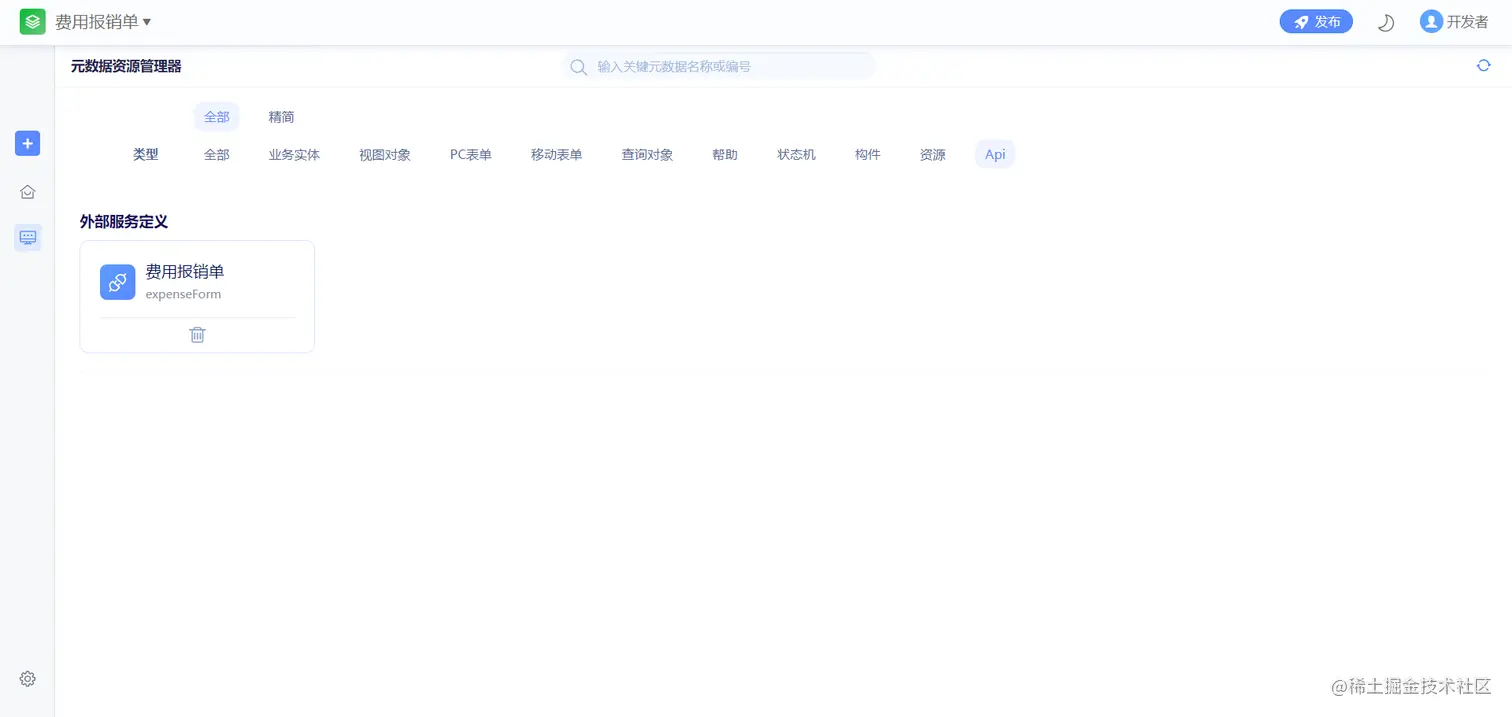Click the API link icon on the expenseForm card
Image resolution: width=1512 pixels, height=717 pixels.
tap(117, 282)
